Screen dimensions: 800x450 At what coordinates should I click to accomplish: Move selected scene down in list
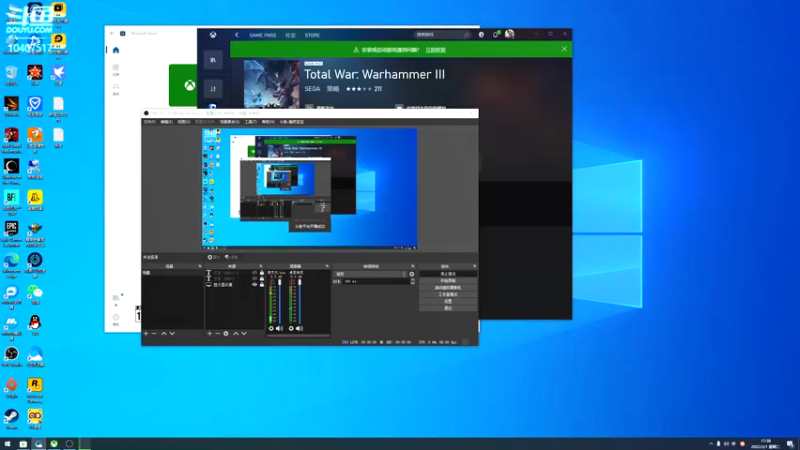point(172,333)
